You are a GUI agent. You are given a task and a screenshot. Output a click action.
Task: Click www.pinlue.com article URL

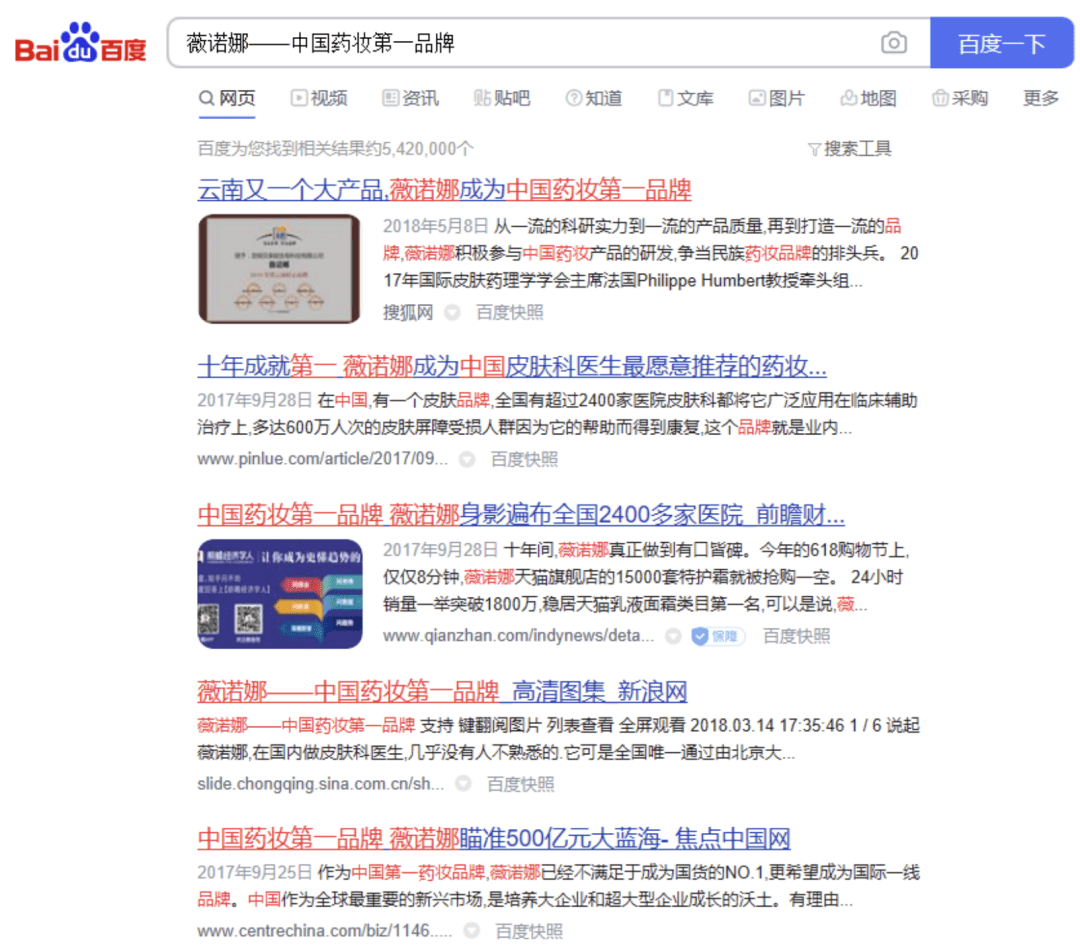pos(322,459)
